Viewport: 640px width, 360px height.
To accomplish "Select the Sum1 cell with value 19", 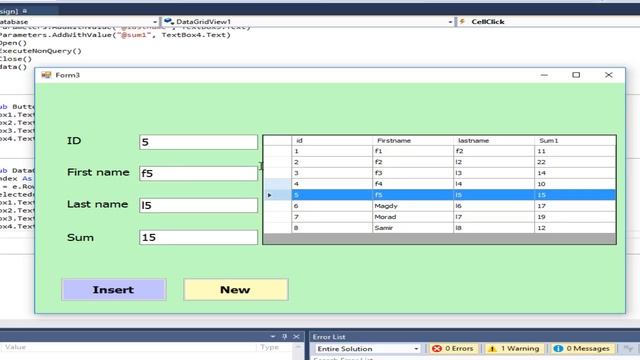I will pos(575,217).
